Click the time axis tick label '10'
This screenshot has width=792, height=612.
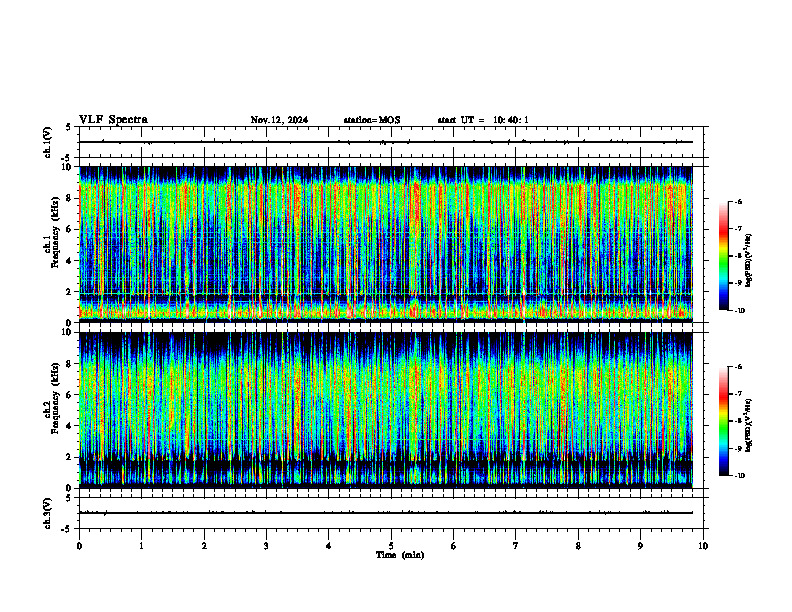click(703, 546)
